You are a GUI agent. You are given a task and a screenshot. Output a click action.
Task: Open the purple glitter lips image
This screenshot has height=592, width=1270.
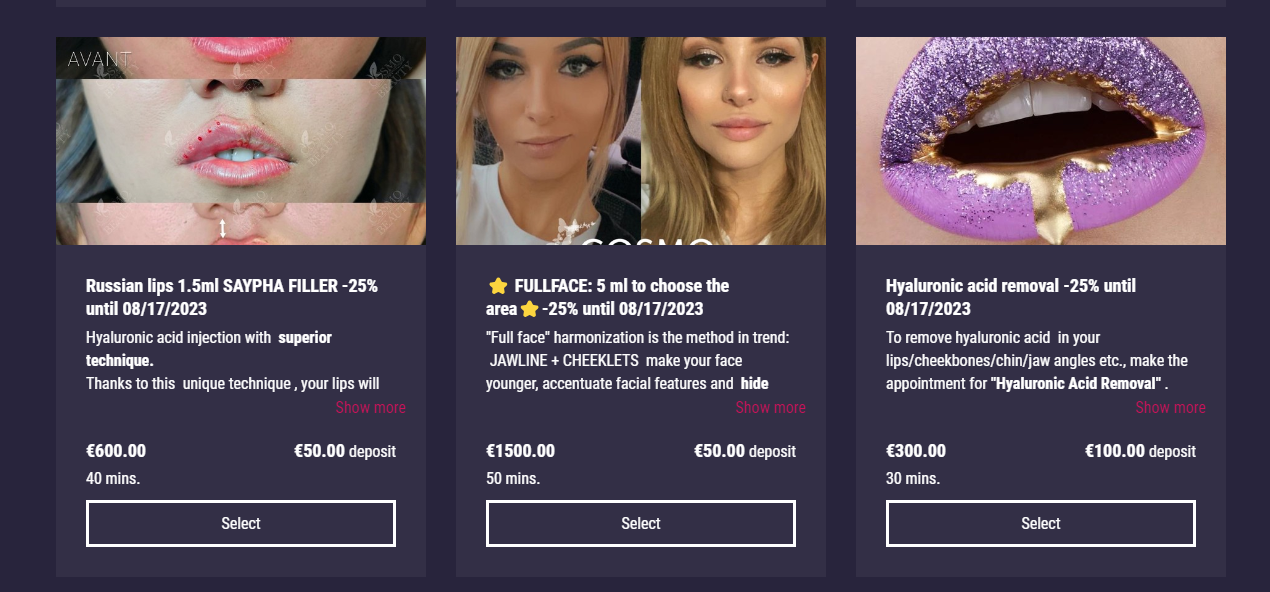[1041, 141]
